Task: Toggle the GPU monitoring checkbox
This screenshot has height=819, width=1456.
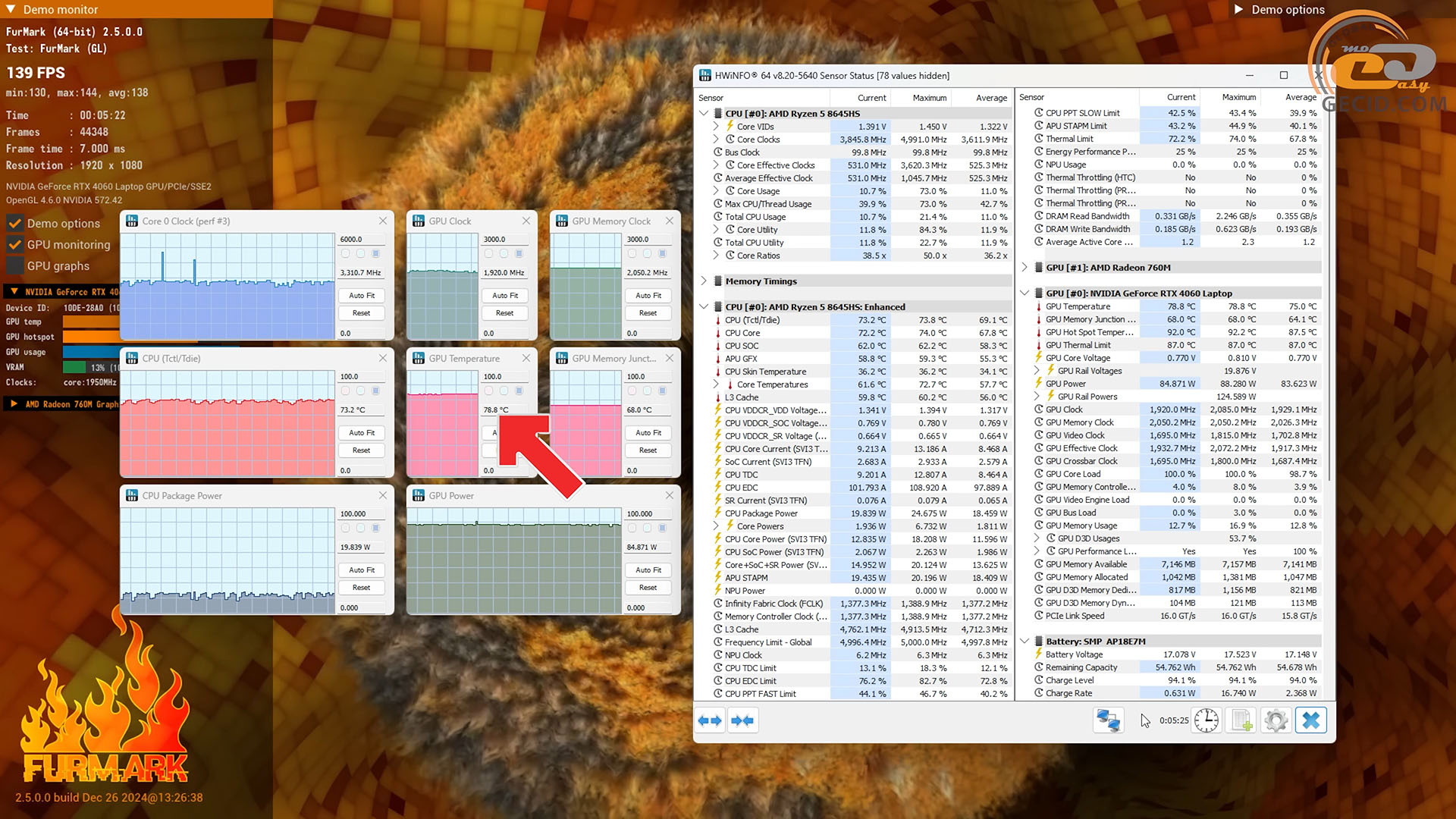Action: pyautogui.click(x=14, y=245)
